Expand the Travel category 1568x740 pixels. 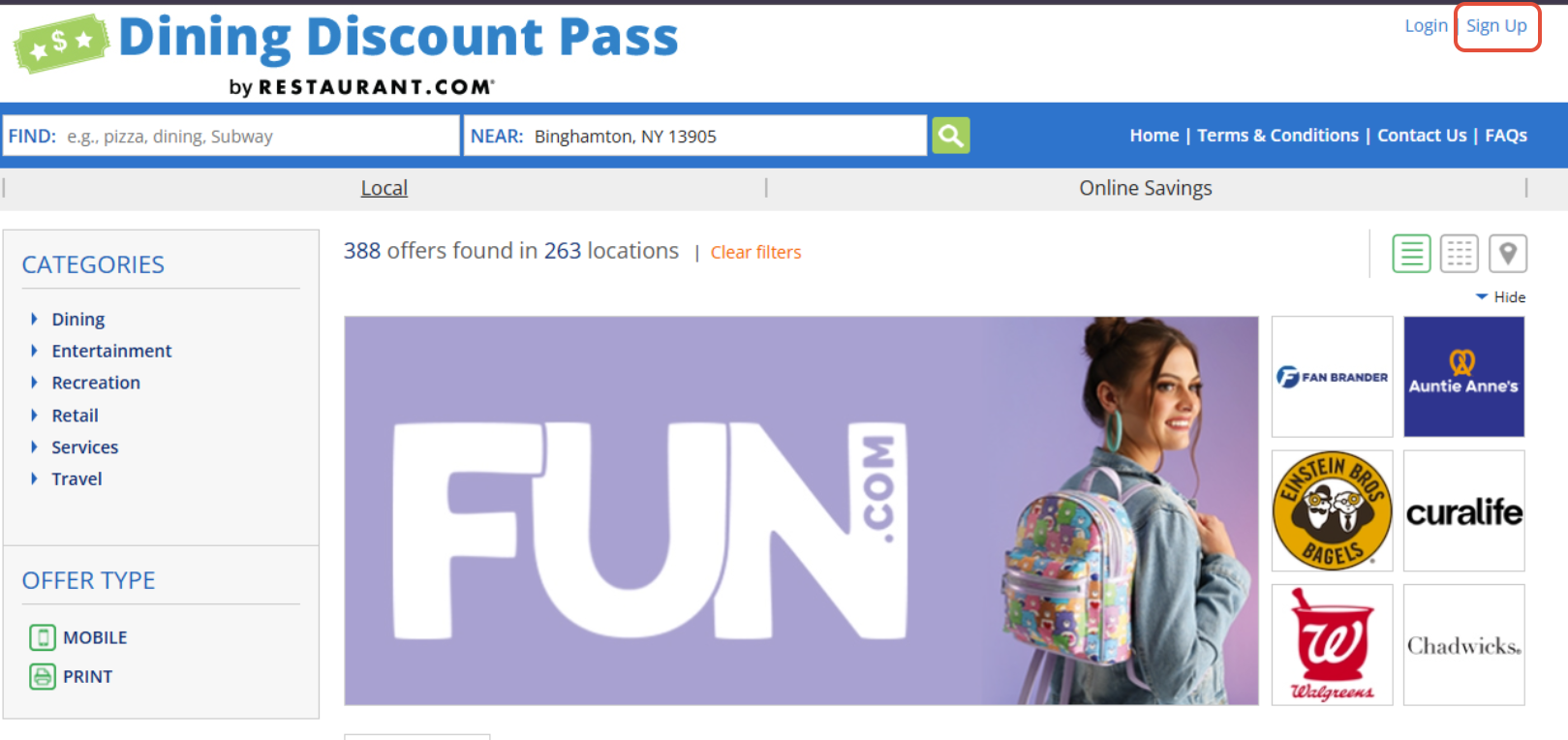[x=77, y=478]
